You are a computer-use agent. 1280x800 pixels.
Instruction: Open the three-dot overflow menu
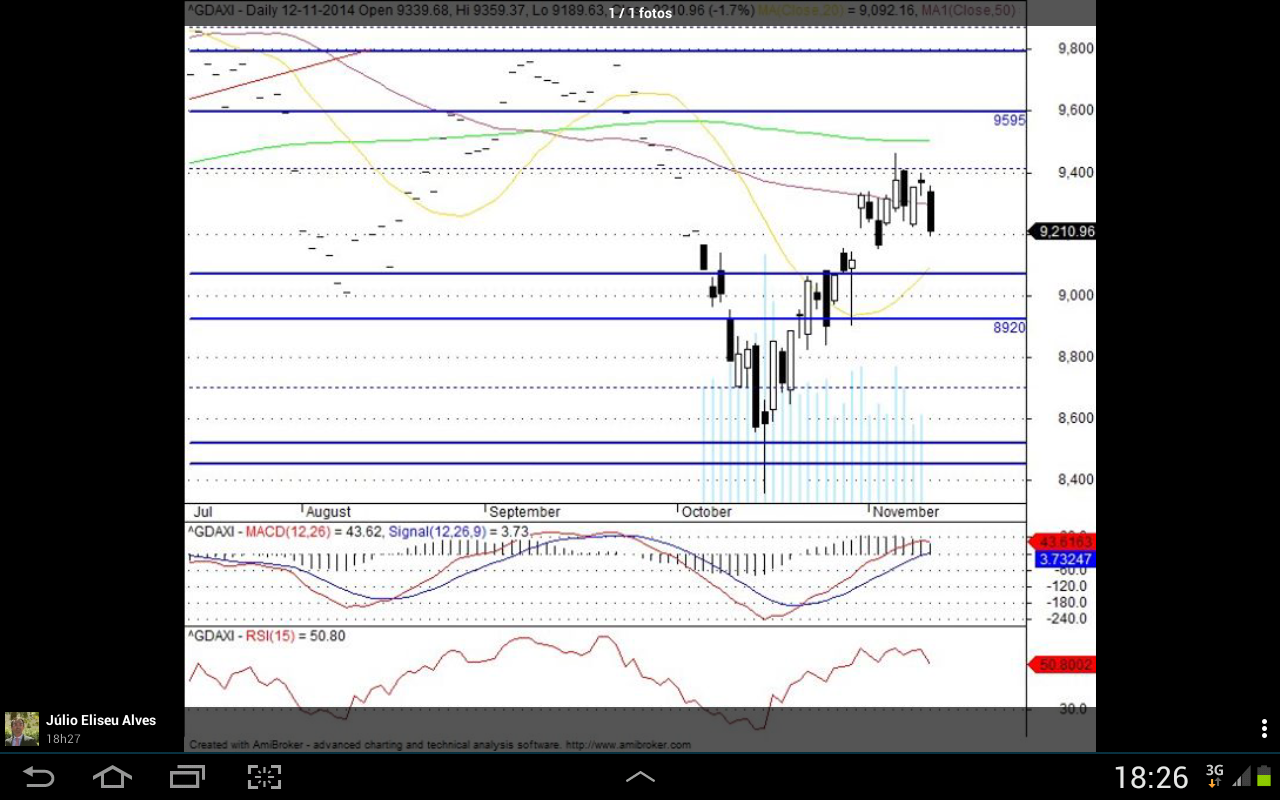(1264, 728)
